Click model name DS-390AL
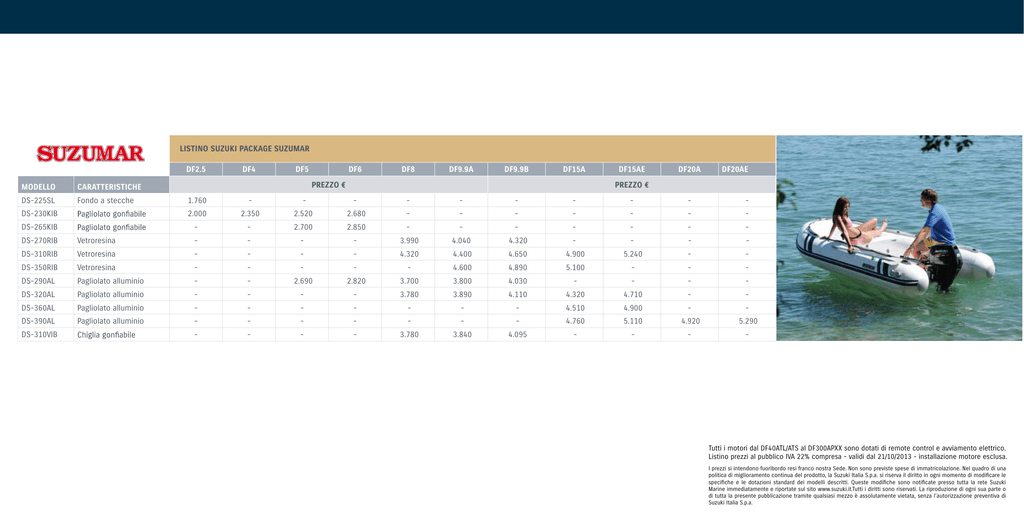The width and height of the screenshot is (1024, 523). [x=37, y=321]
